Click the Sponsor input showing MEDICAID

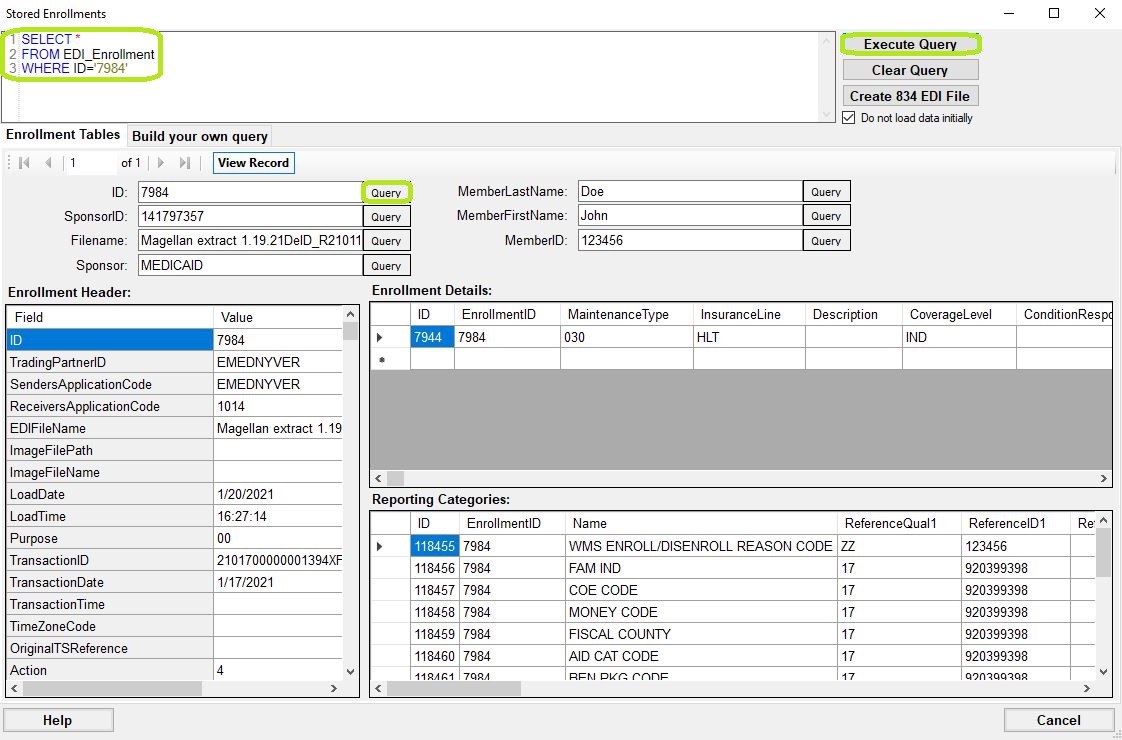point(250,266)
